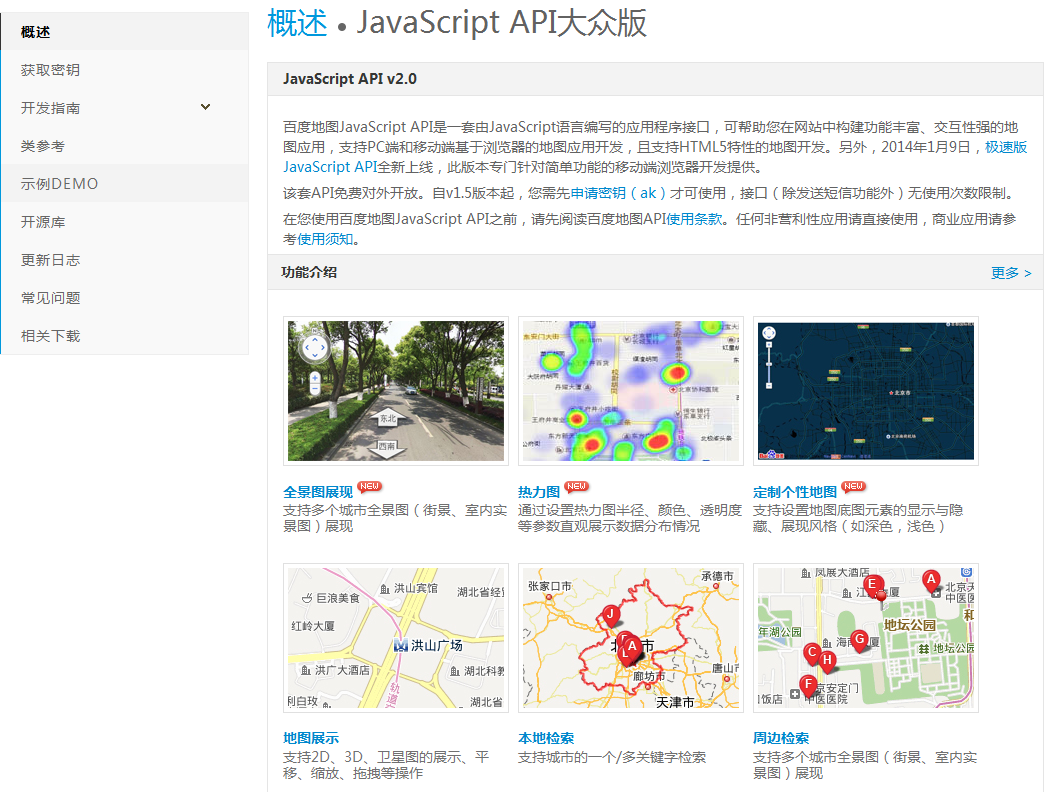
Task: Click the 洪山广场 metro station icon
Action: pos(400,645)
